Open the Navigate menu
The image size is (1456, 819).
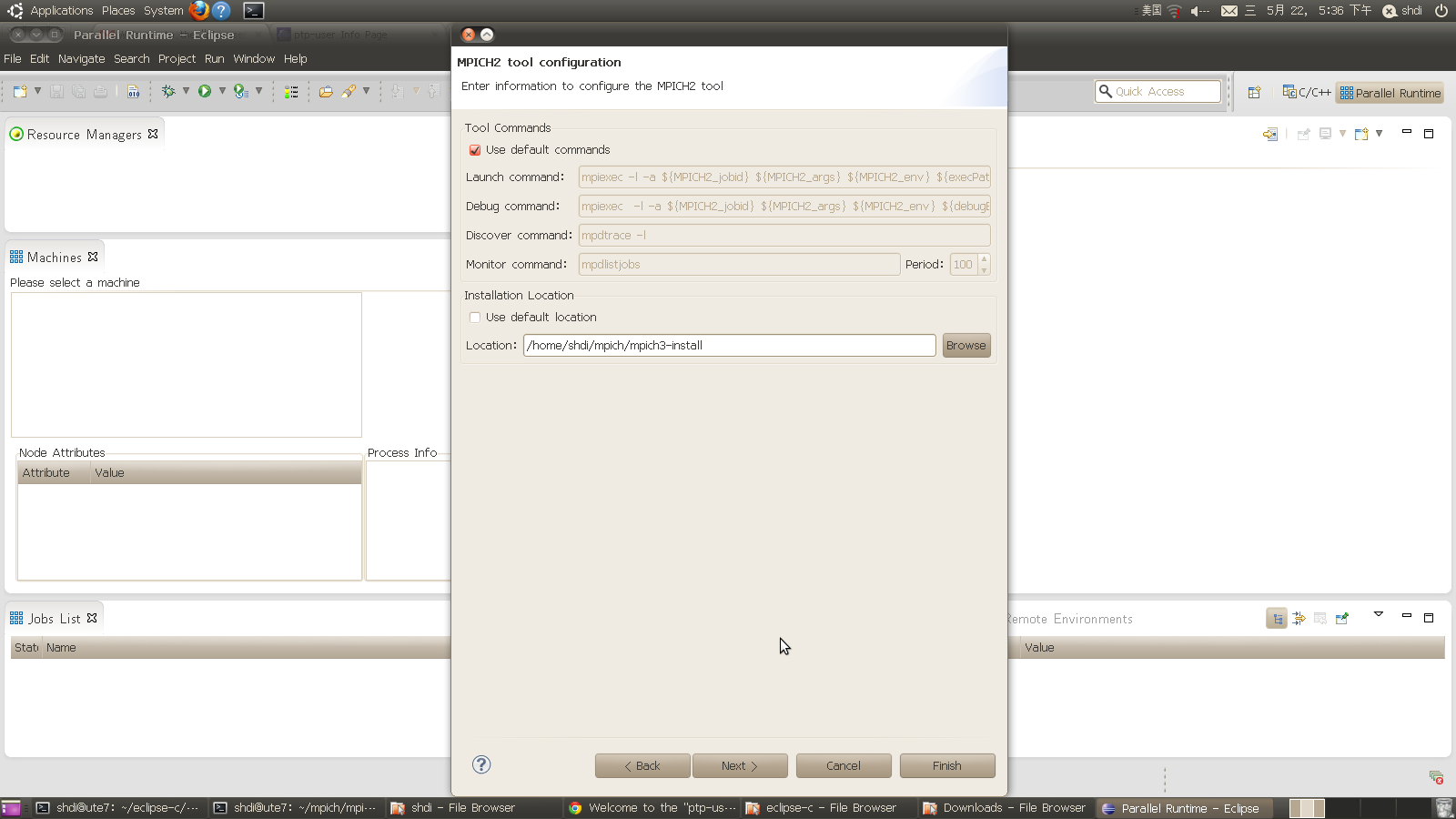point(82,58)
